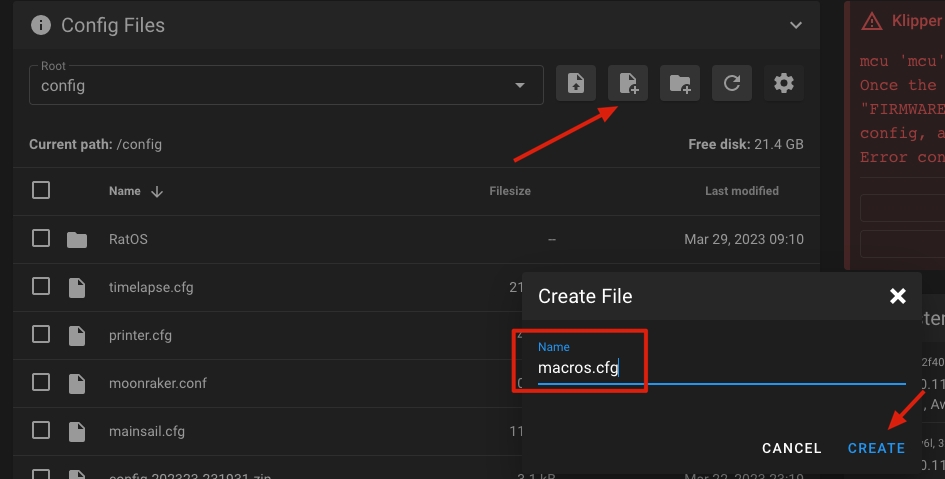This screenshot has width=945, height=479.
Task: Click the mainsail.cfg file icon
Action: tap(77, 431)
